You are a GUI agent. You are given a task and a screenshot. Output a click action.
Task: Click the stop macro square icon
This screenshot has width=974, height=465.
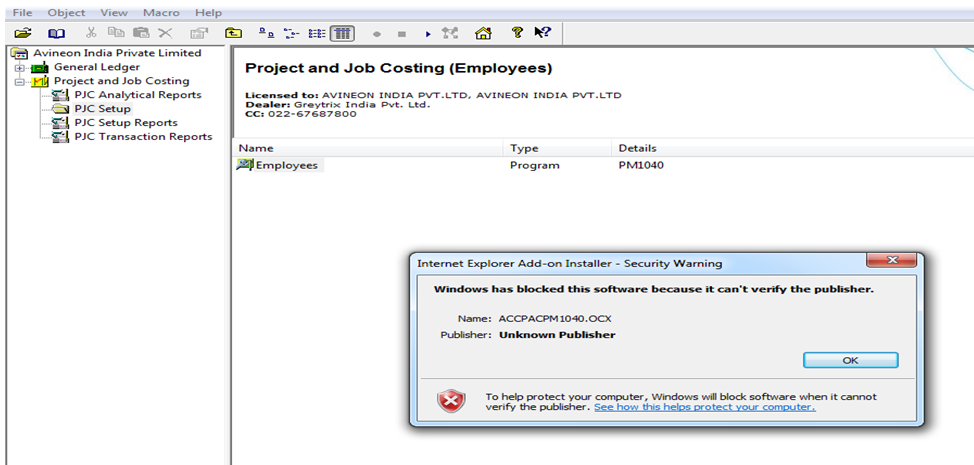click(x=402, y=34)
